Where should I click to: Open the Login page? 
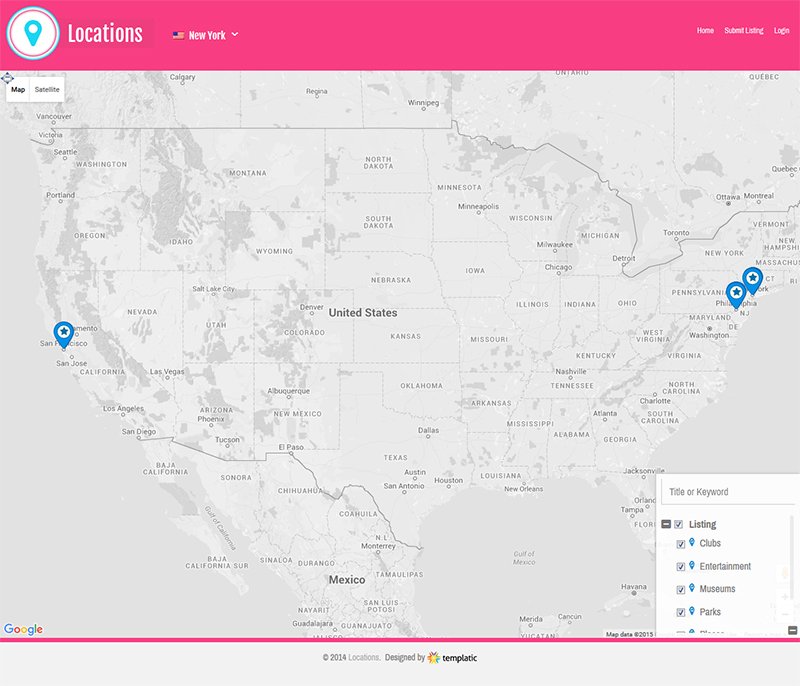[x=781, y=31]
